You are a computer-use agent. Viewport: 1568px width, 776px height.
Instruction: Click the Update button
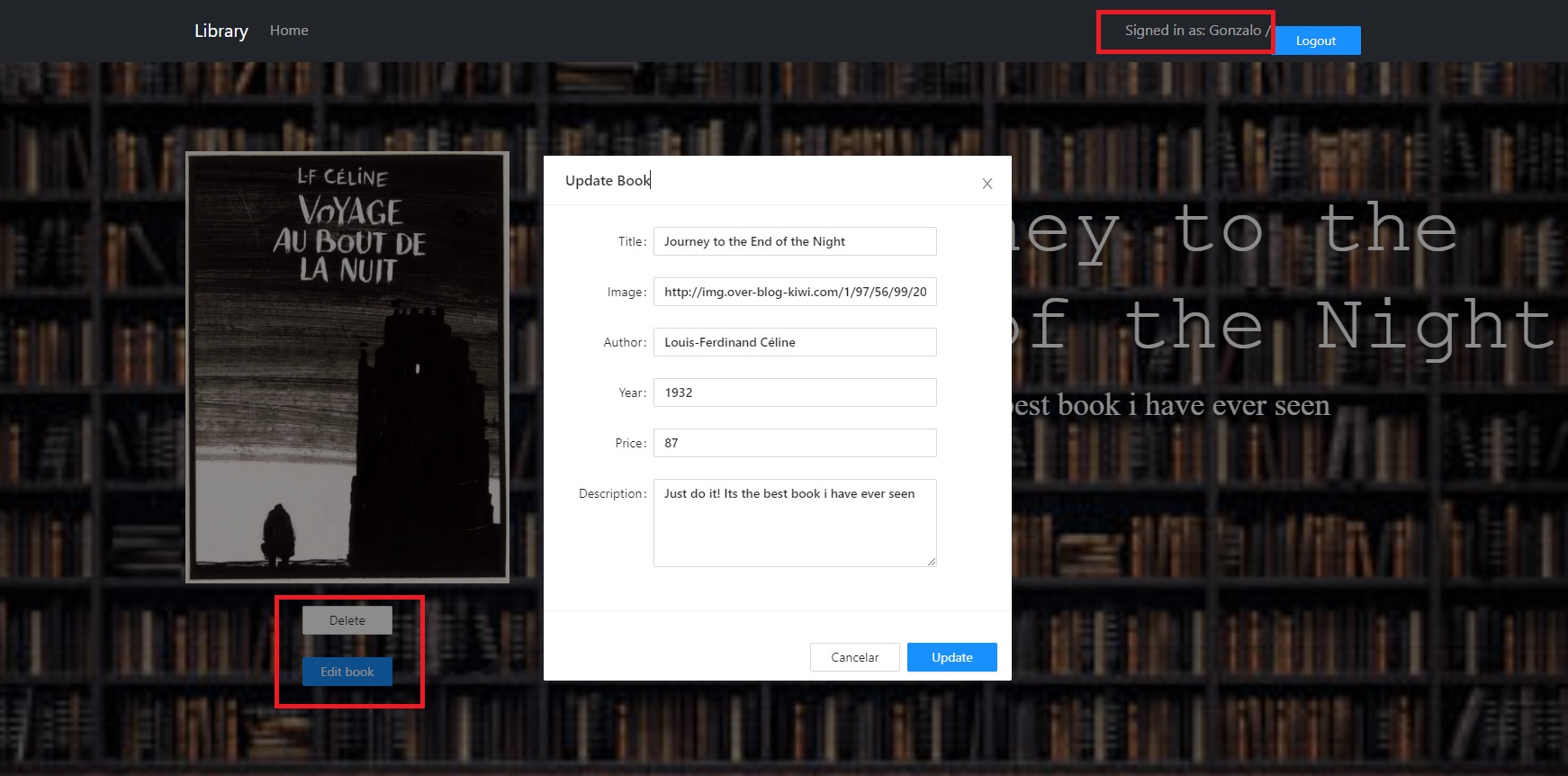[951, 657]
